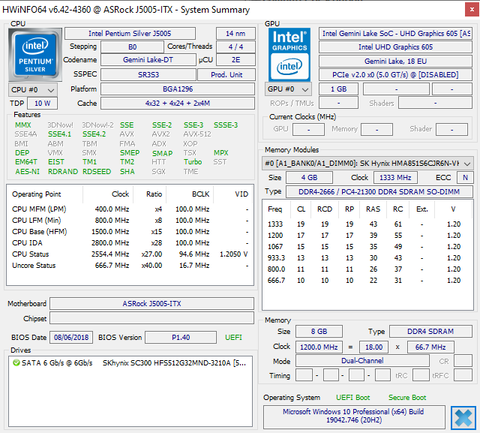Select the CPU Status row in operating points
This screenshot has height=433, width=480.
(x=130, y=254)
